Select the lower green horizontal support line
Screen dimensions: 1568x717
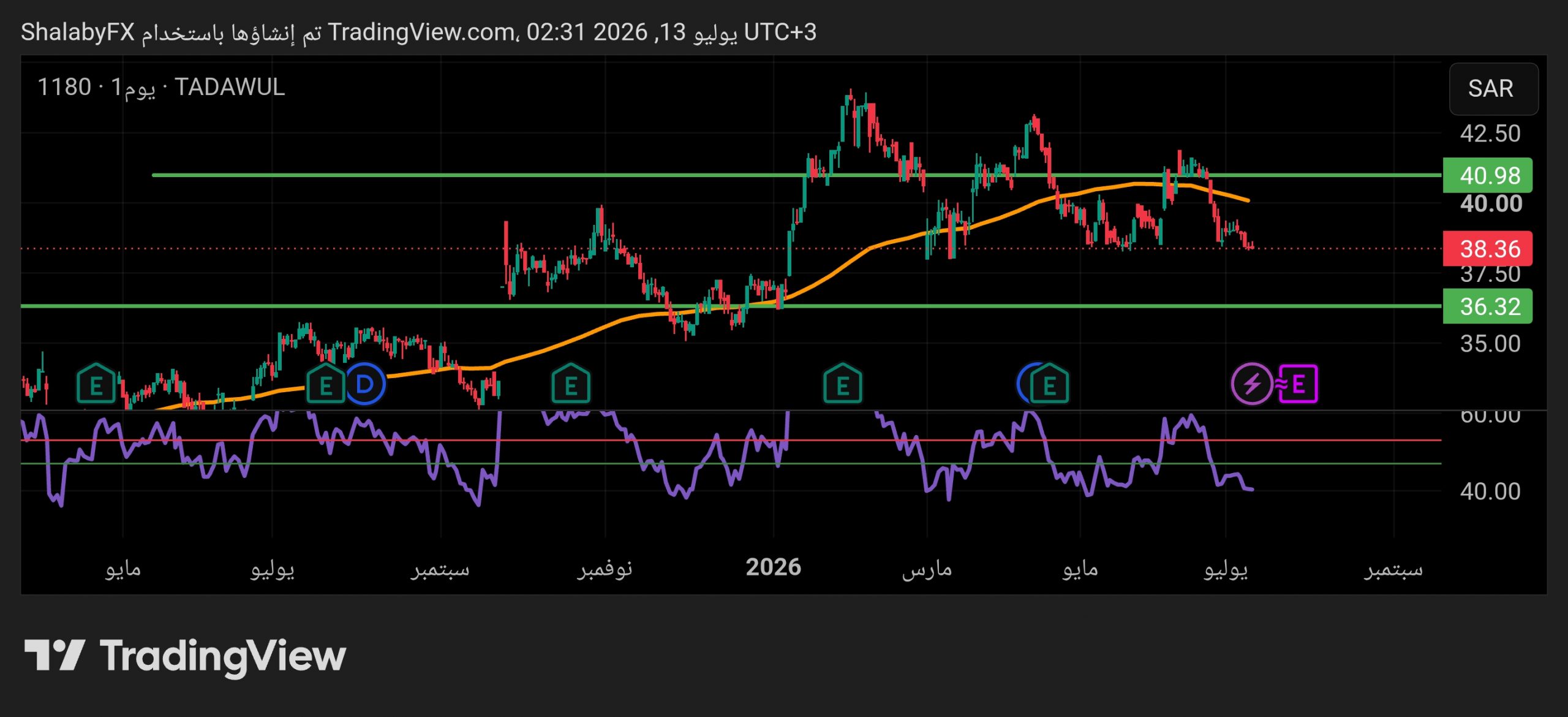point(731,306)
